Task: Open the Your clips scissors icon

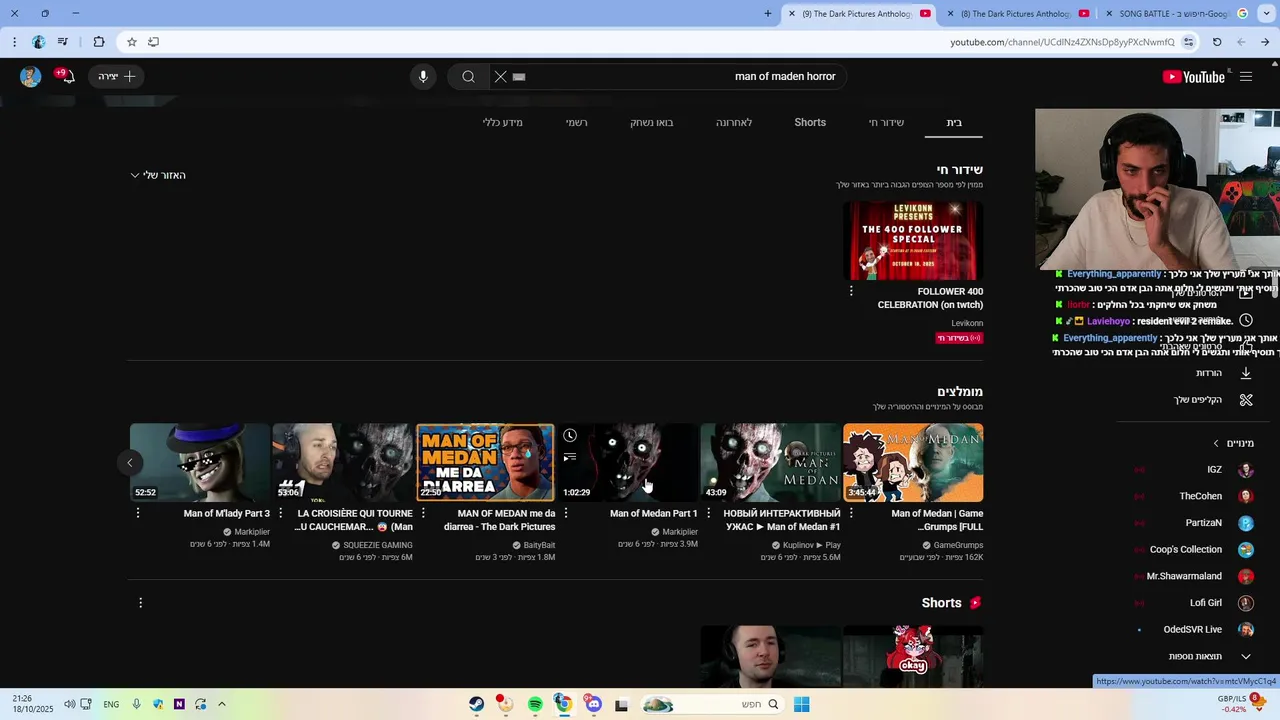Action: (x=1246, y=400)
